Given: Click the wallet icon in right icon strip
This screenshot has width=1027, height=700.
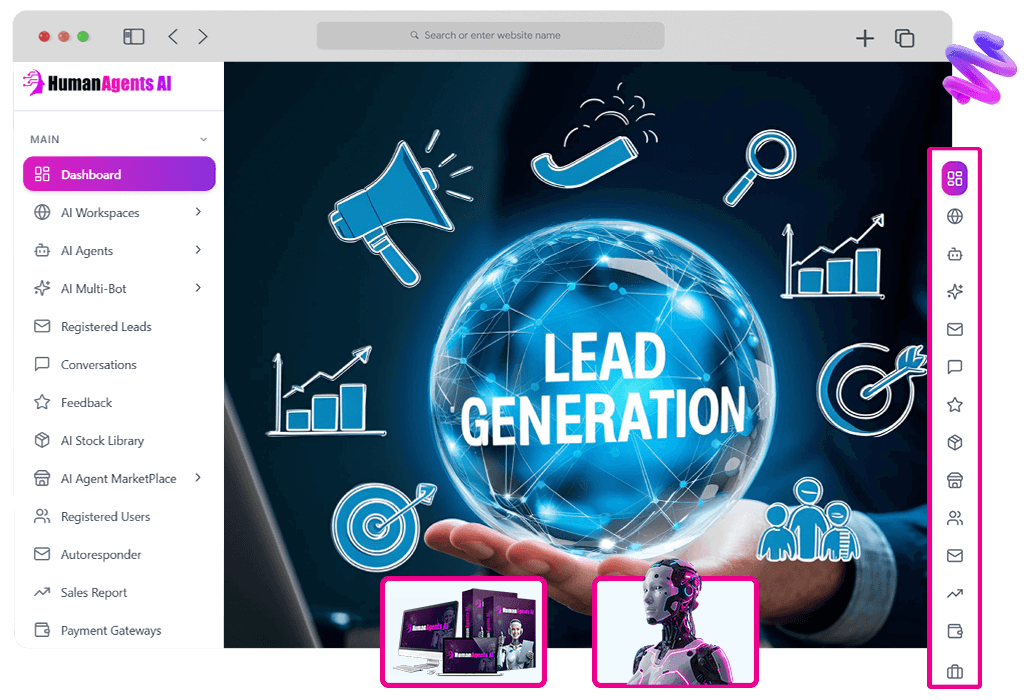Looking at the screenshot, I should [x=954, y=632].
